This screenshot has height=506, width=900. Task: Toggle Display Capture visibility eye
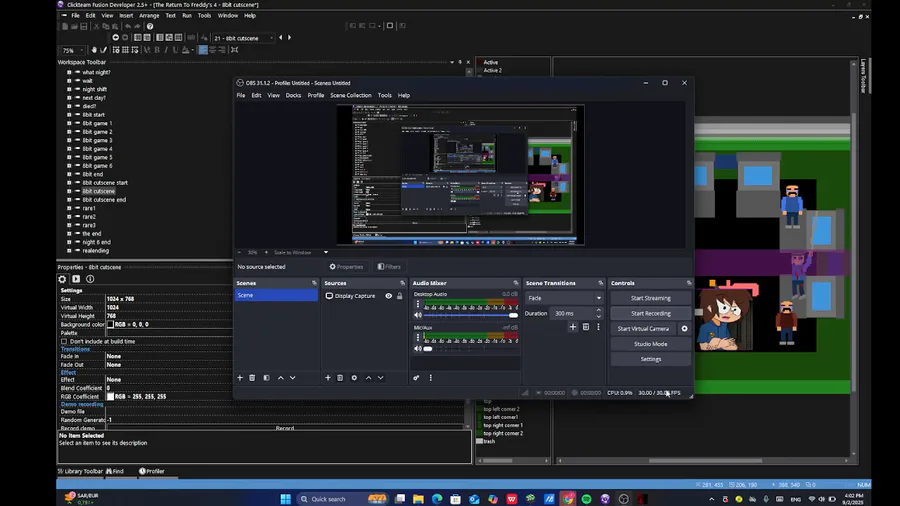click(389, 296)
